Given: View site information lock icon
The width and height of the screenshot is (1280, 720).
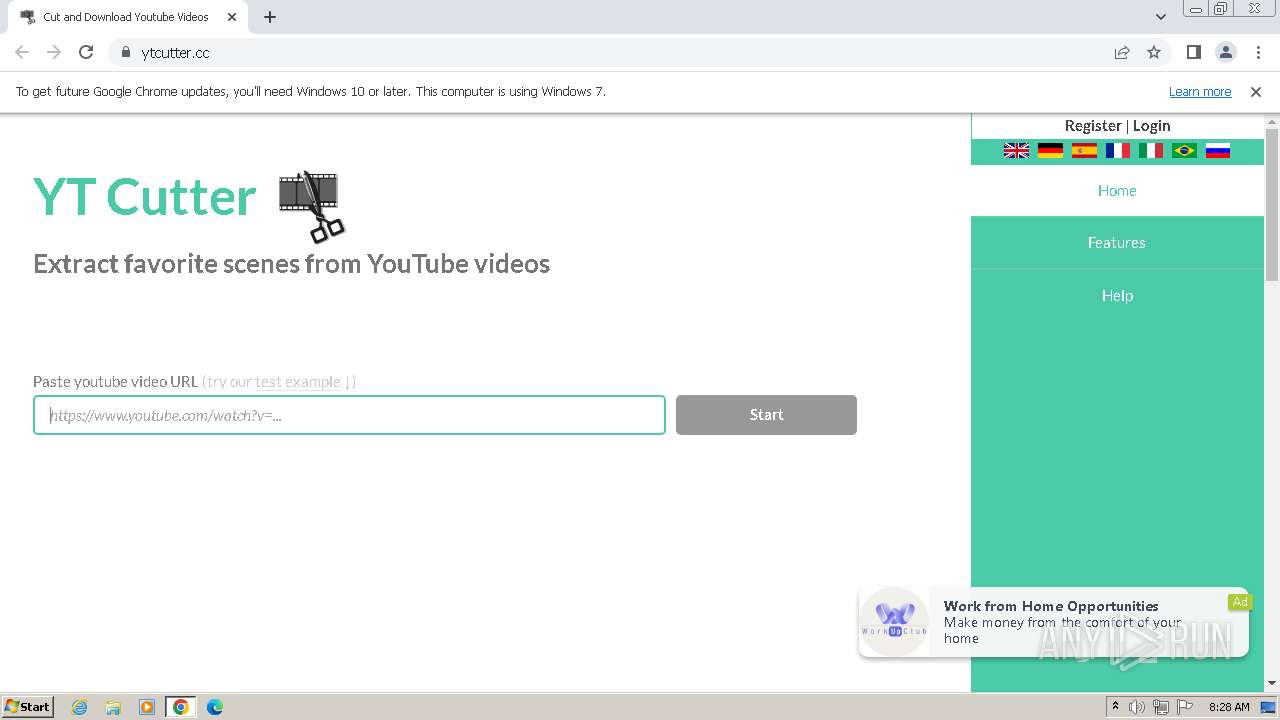Looking at the screenshot, I should pos(125,52).
